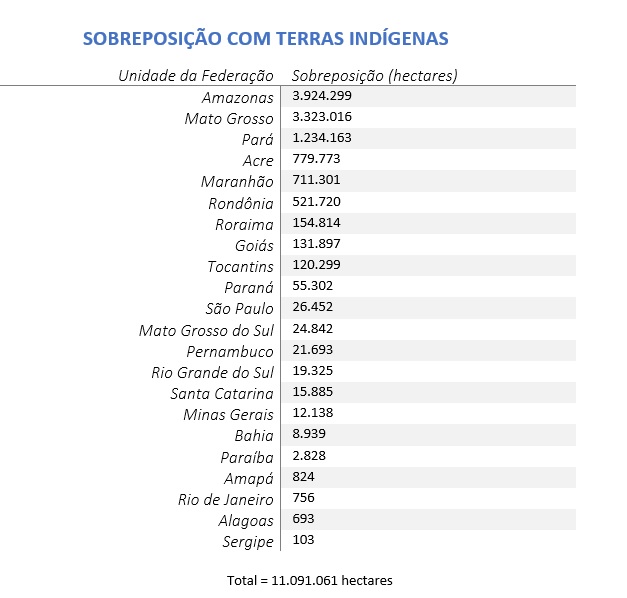Click the Amazonas row label
Screen dimensions: 627x598
click(x=238, y=98)
